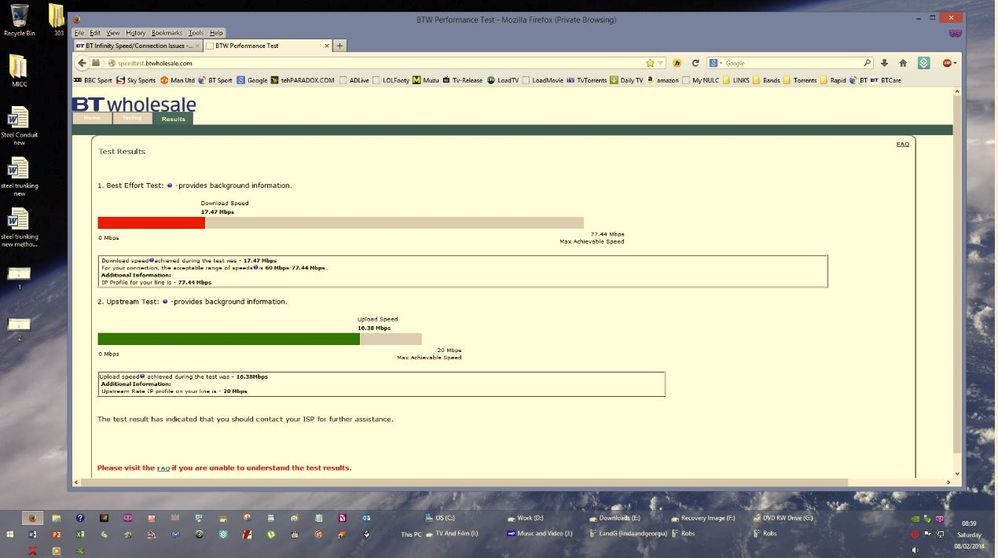Open a new tab with the plus button
The width and height of the screenshot is (998, 558).
pyautogui.click(x=340, y=46)
